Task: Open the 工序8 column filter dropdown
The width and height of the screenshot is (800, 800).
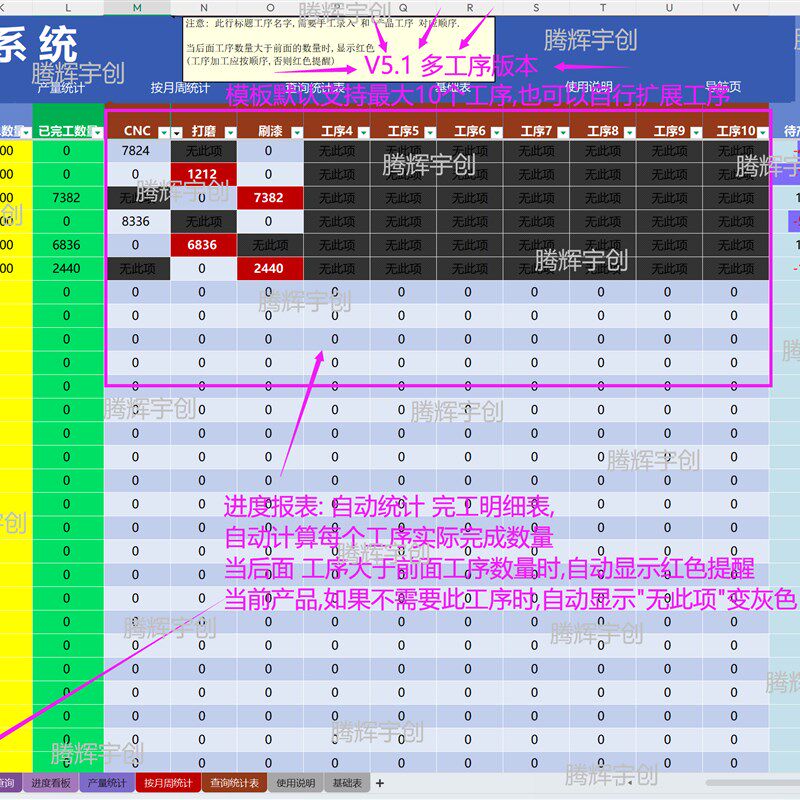Action: point(630,133)
